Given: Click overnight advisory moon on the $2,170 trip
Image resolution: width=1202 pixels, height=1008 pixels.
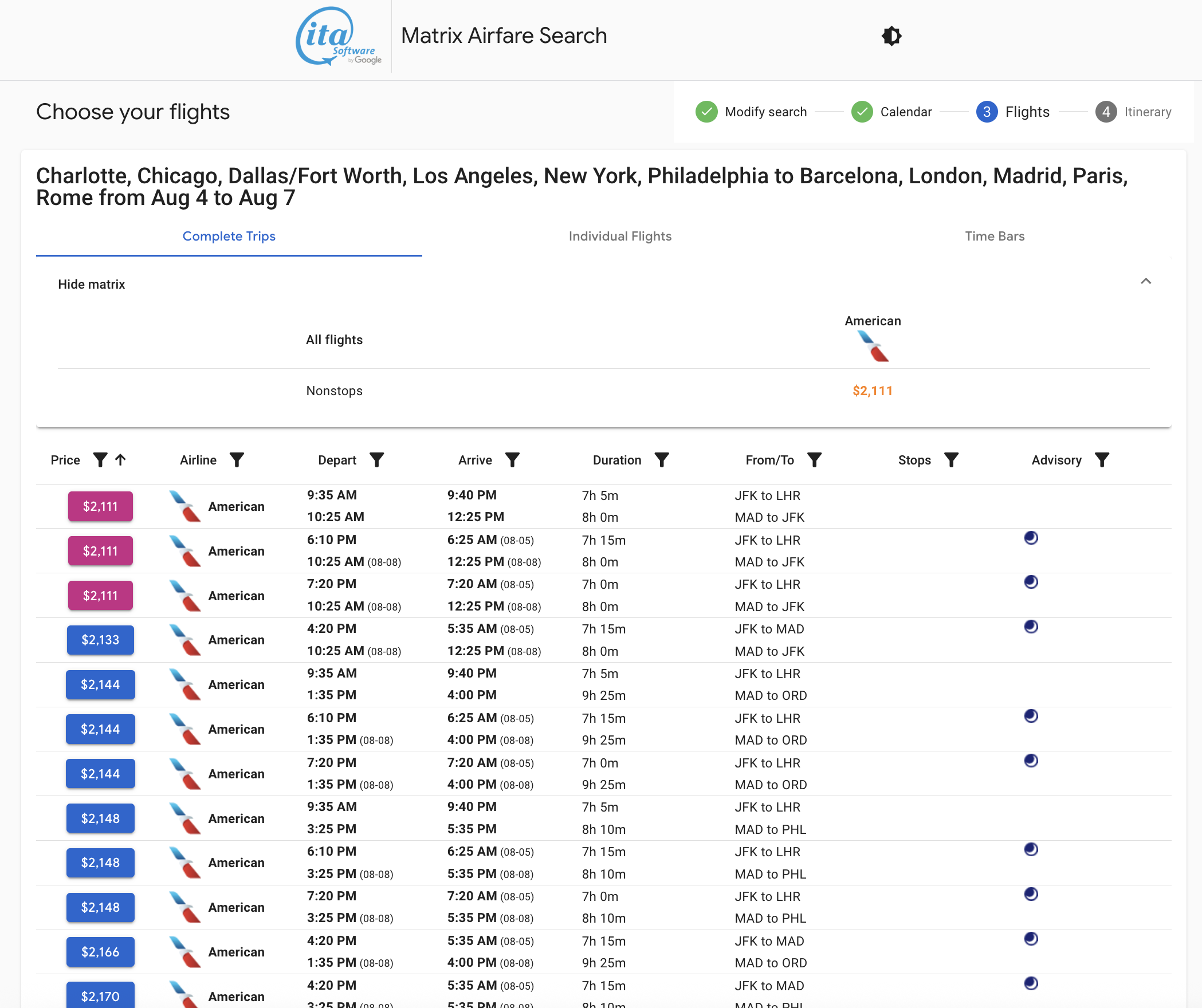Looking at the screenshot, I should click(1031, 983).
